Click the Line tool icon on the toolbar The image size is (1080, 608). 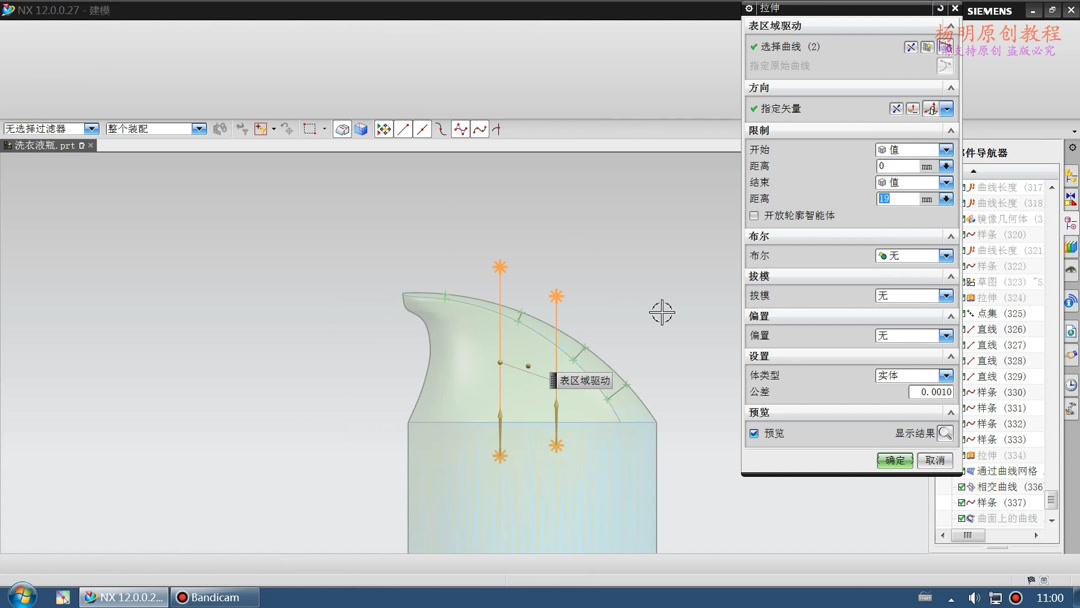click(x=400, y=128)
